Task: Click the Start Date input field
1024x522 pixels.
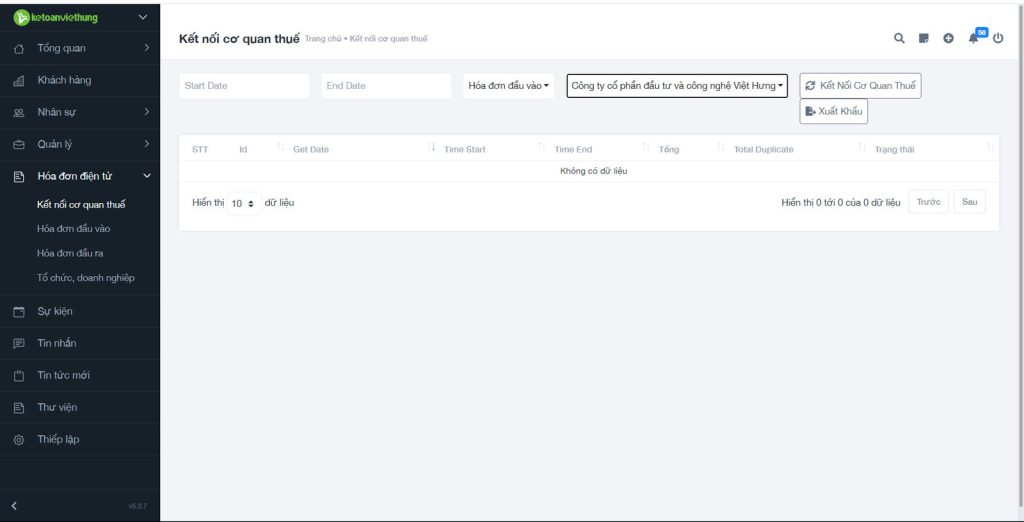Action: point(244,86)
